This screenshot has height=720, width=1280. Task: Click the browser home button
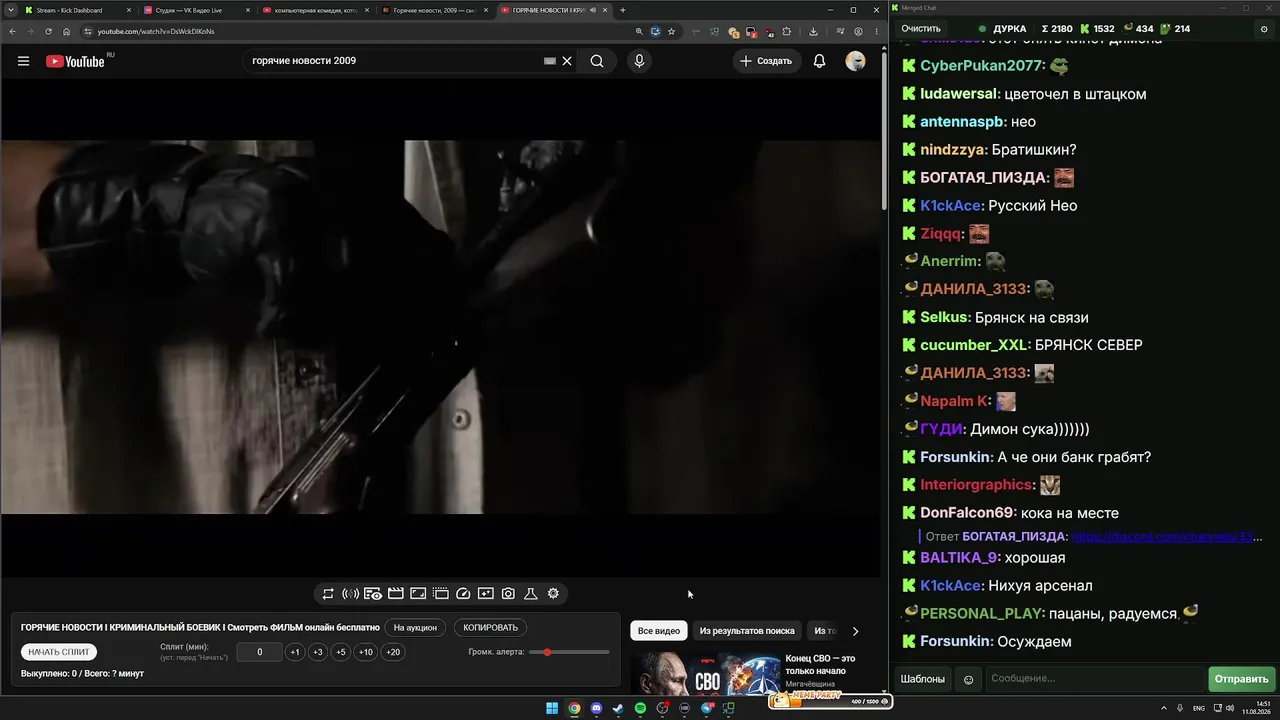[x=67, y=31]
